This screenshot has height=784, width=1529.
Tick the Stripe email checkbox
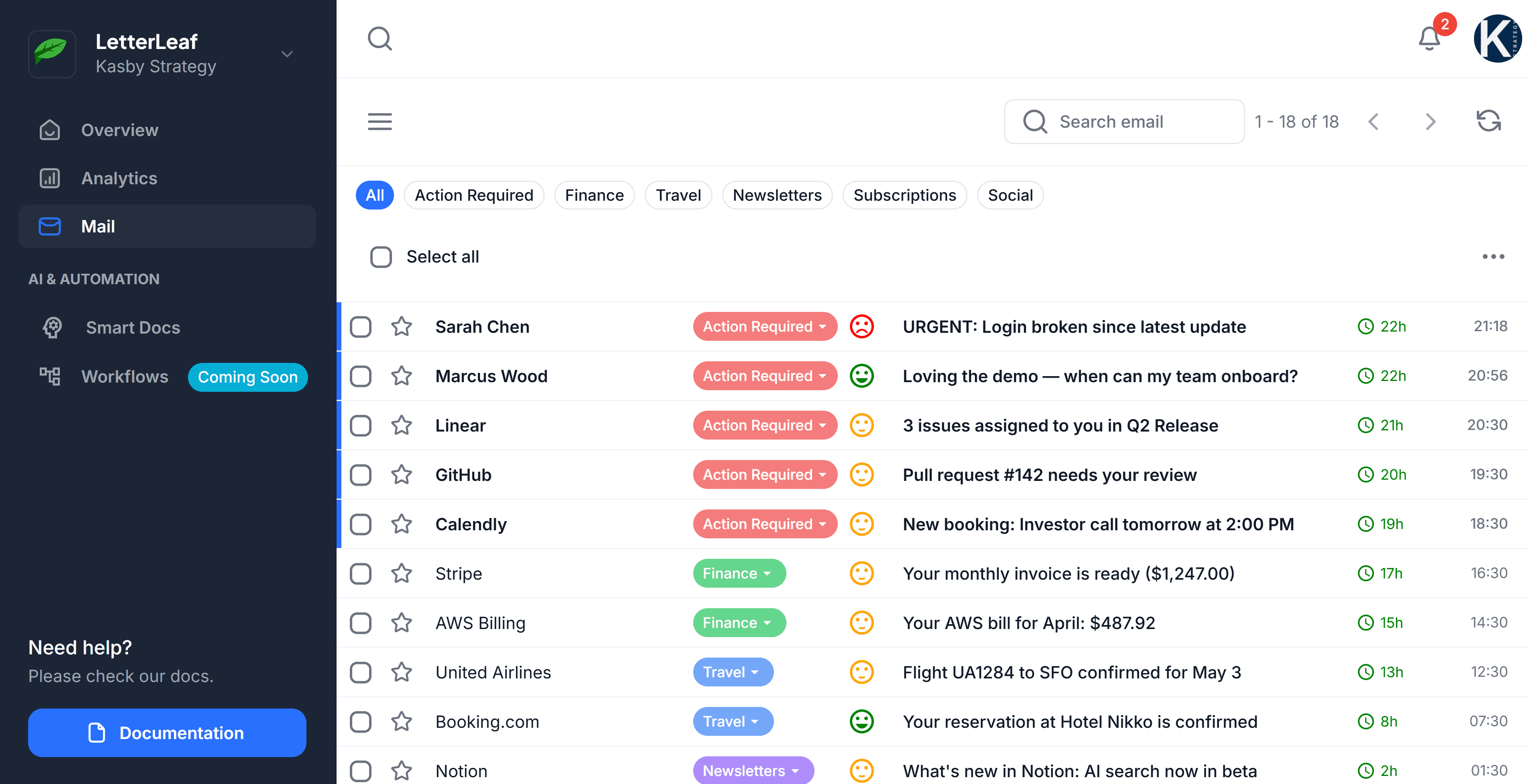click(x=360, y=573)
